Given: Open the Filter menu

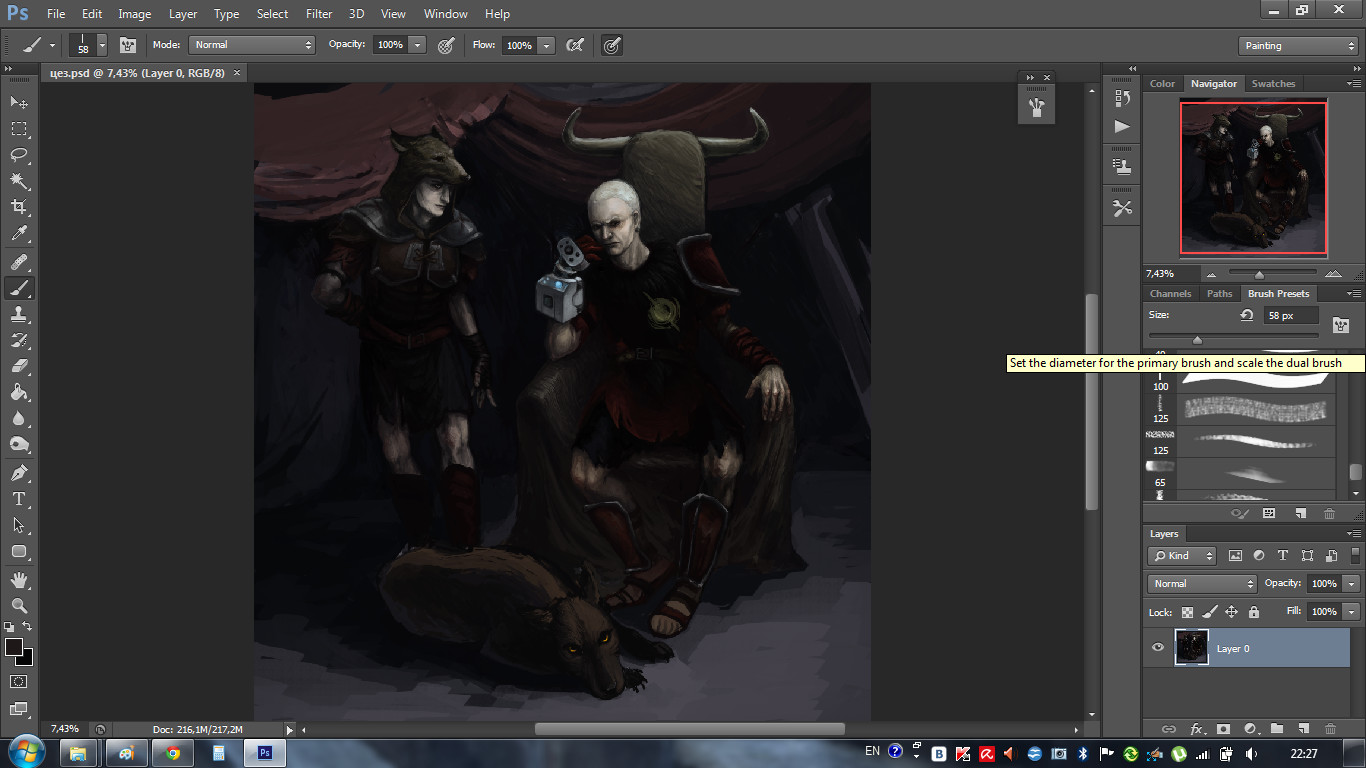Looking at the screenshot, I should (x=319, y=14).
